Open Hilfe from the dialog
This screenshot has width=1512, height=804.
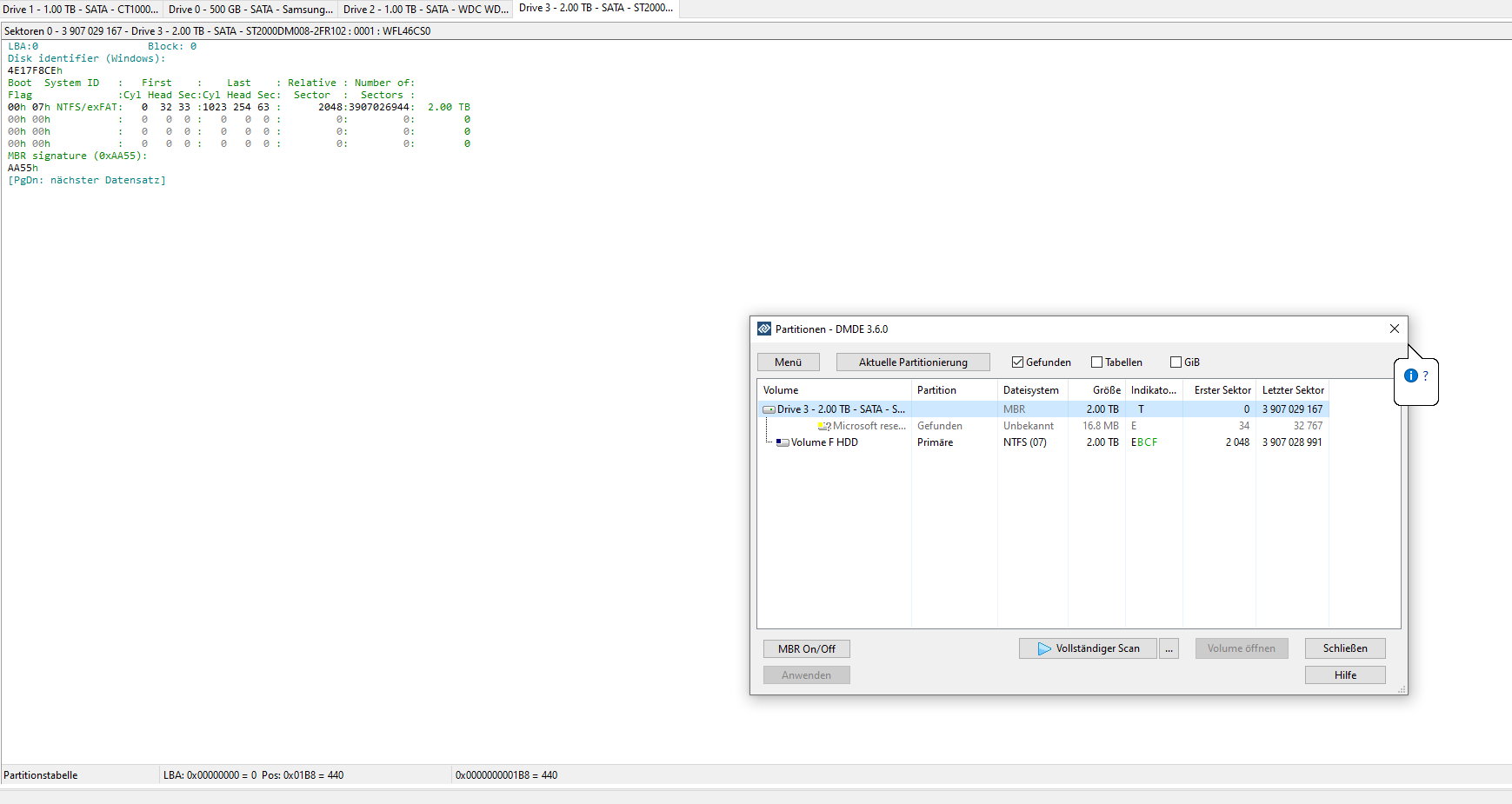[1345, 675]
